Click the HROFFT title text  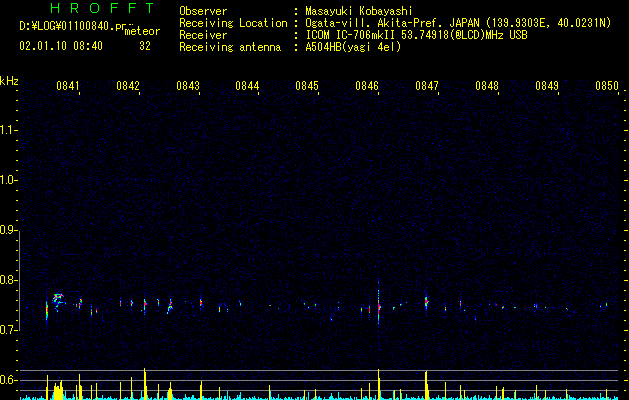click(x=102, y=8)
